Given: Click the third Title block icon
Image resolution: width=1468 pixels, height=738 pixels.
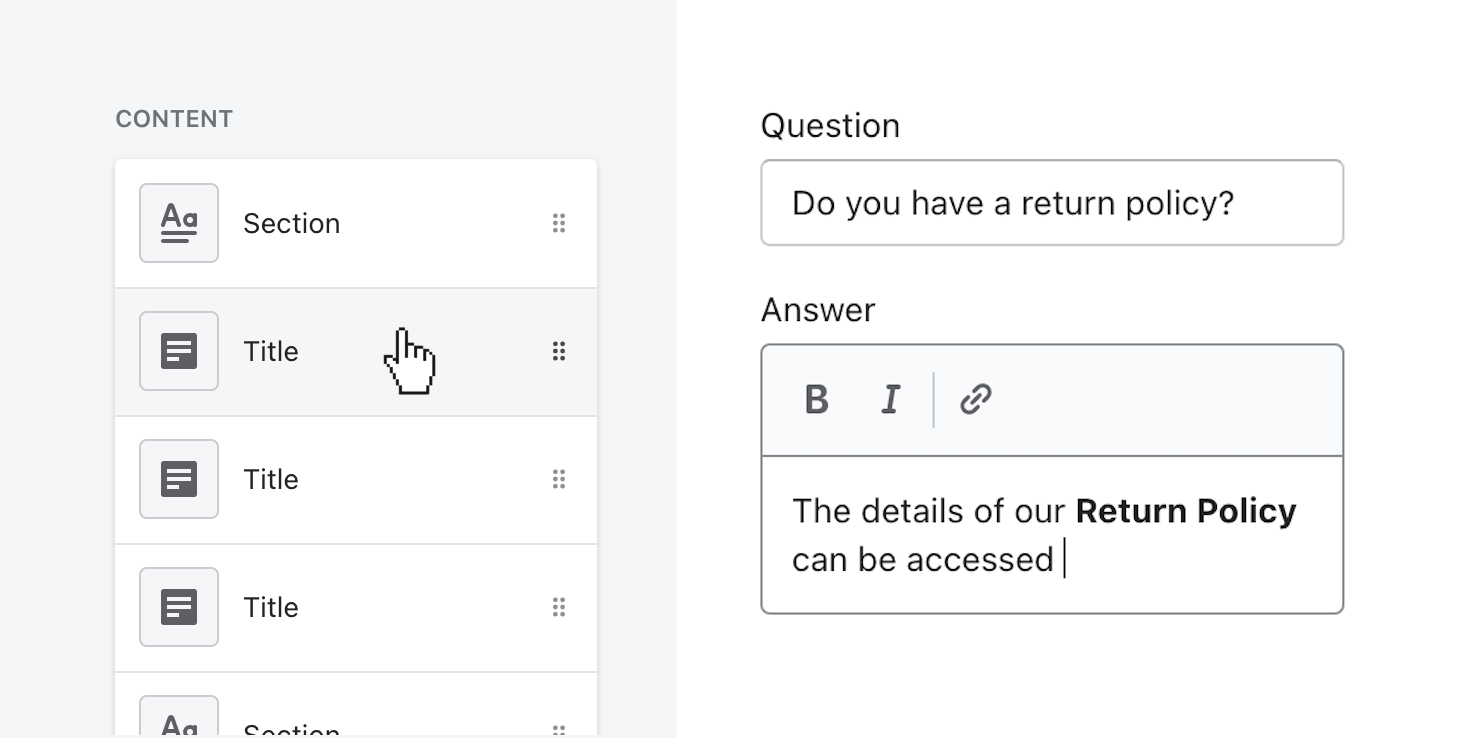Looking at the screenshot, I should 179,607.
